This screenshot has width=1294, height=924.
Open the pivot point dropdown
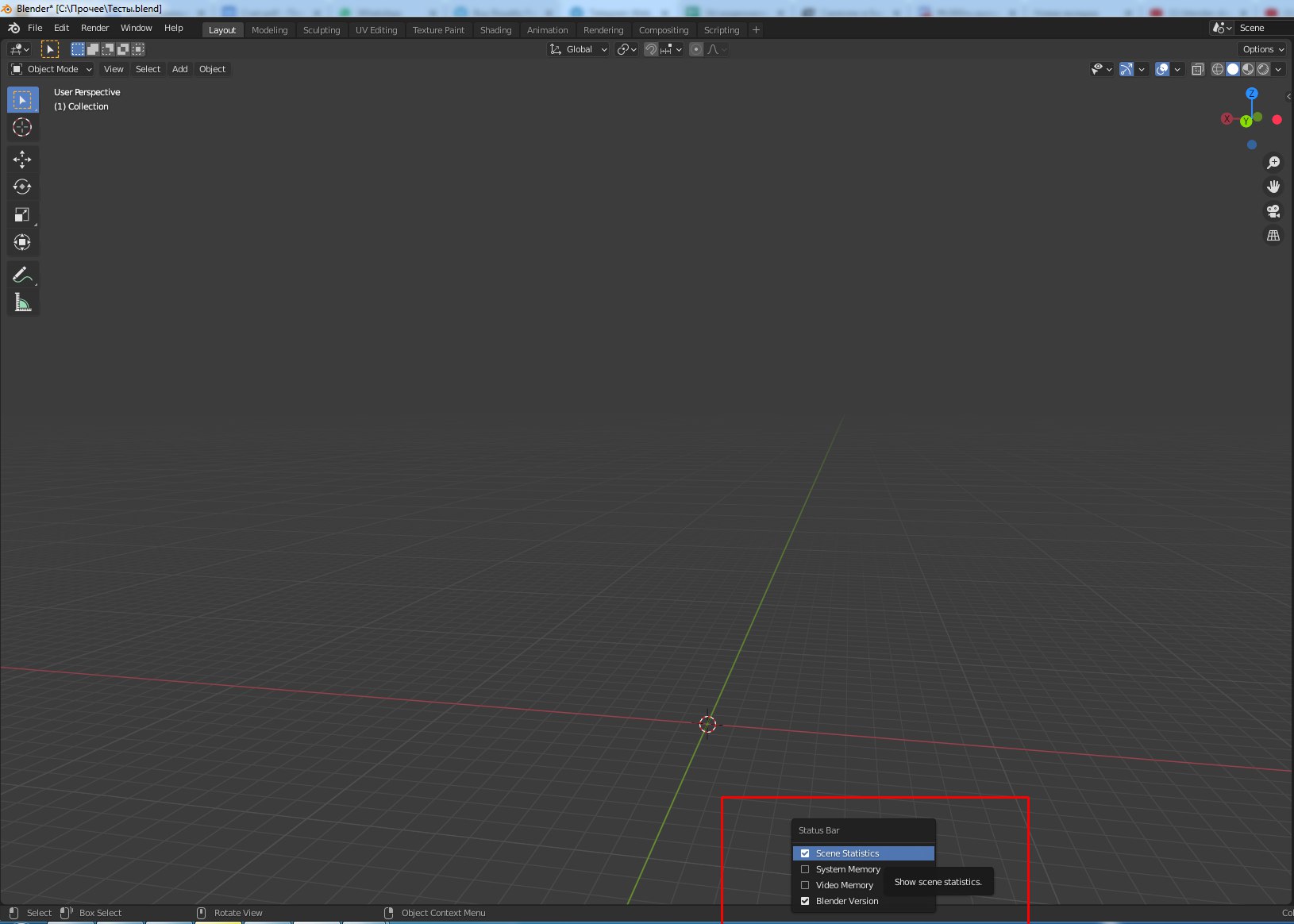[x=627, y=49]
